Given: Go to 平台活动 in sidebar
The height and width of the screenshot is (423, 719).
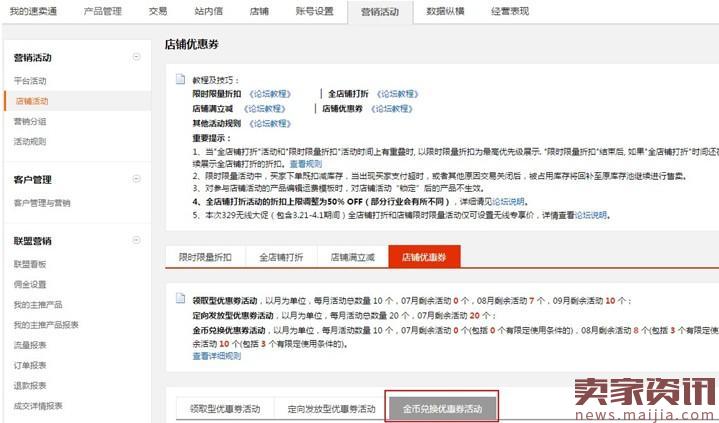Looking at the screenshot, I should [x=30, y=81].
